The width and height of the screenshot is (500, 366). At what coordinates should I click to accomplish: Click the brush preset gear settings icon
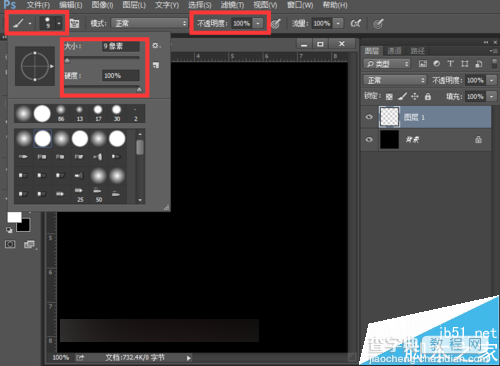156,45
